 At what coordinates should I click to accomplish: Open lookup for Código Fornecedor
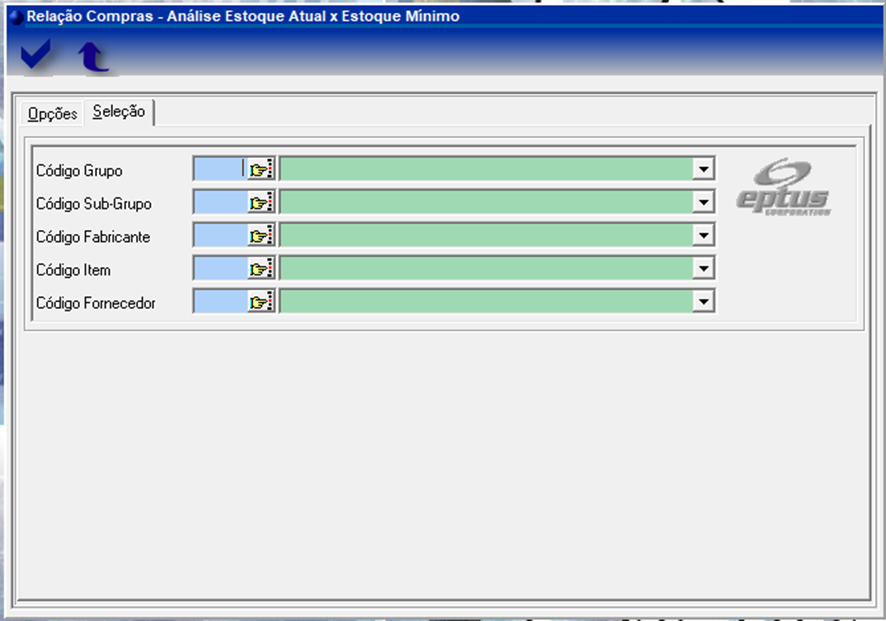click(x=260, y=302)
